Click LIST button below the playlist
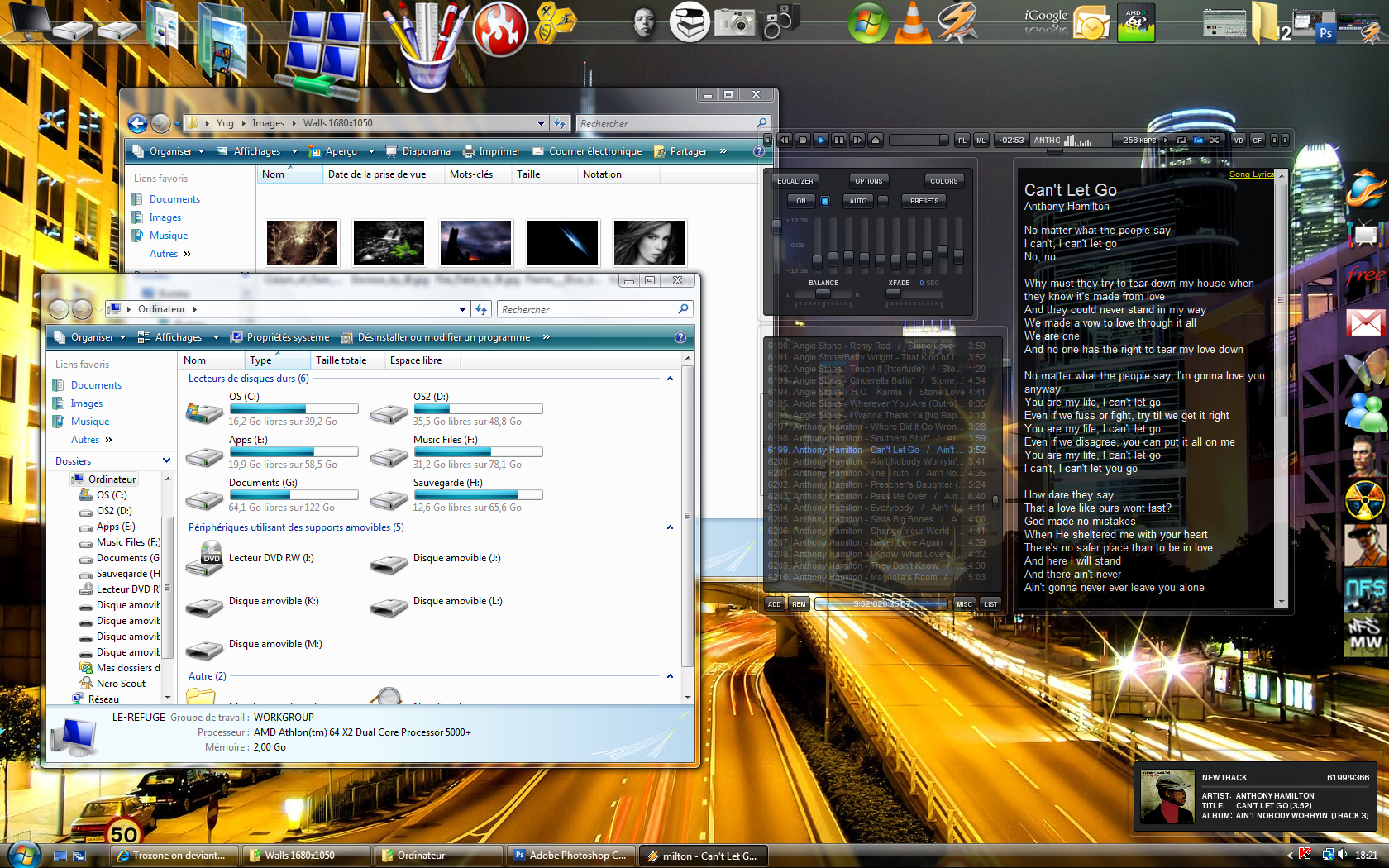 990,604
